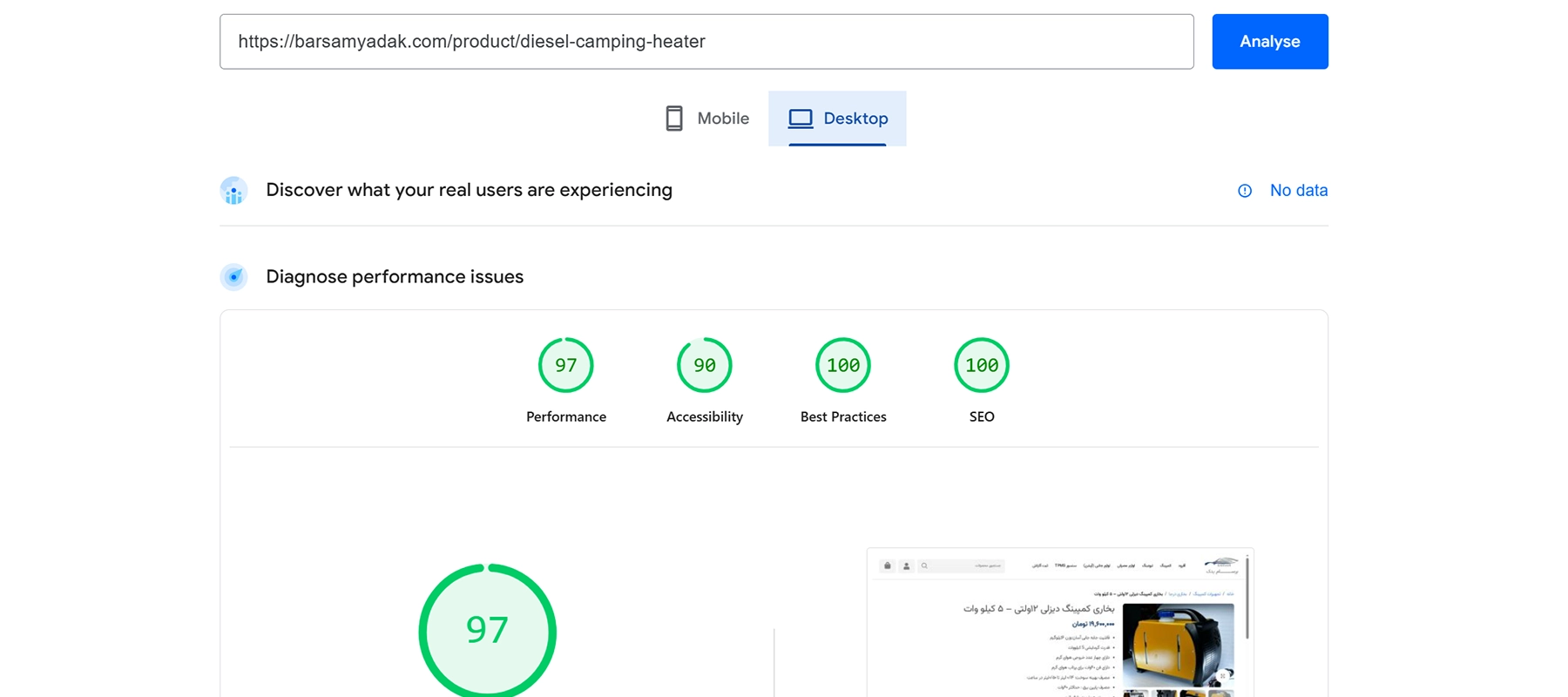Viewport: 1568px width, 697px height.
Task: Click the desktop laptop icon
Action: pos(801,118)
